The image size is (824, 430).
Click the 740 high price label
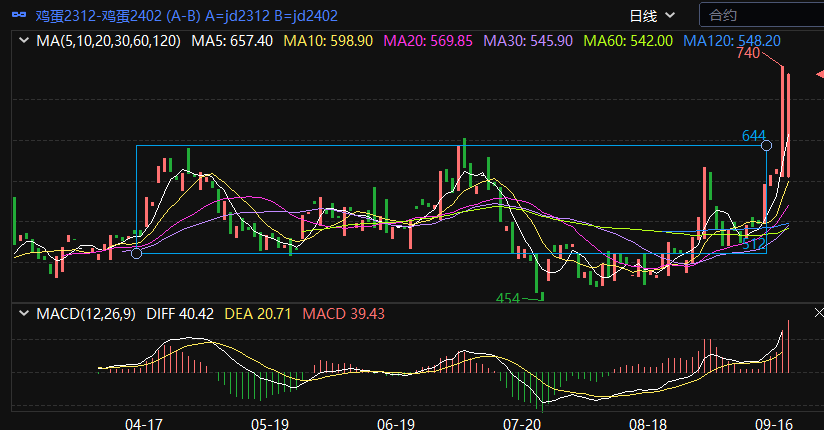click(x=748, y=53)
